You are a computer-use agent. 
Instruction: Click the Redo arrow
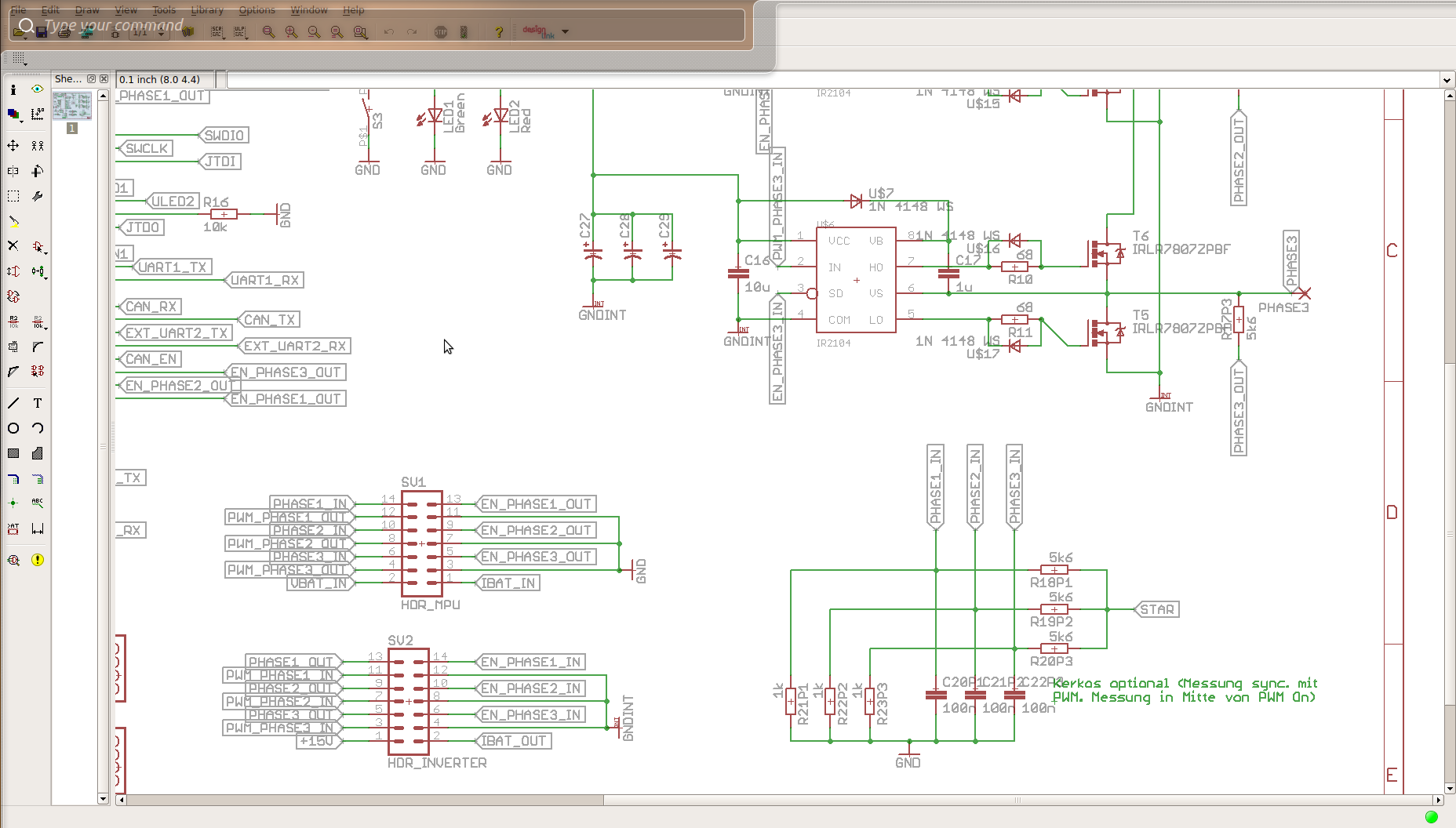(412, 32)
